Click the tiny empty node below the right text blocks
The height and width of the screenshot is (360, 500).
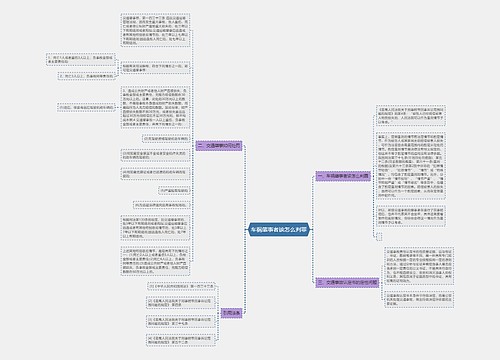pyautogui.click(x=379, y=236)
